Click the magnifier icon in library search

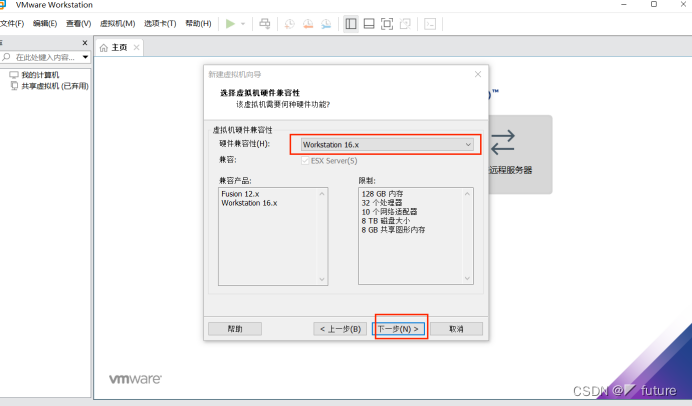point(6,57)
